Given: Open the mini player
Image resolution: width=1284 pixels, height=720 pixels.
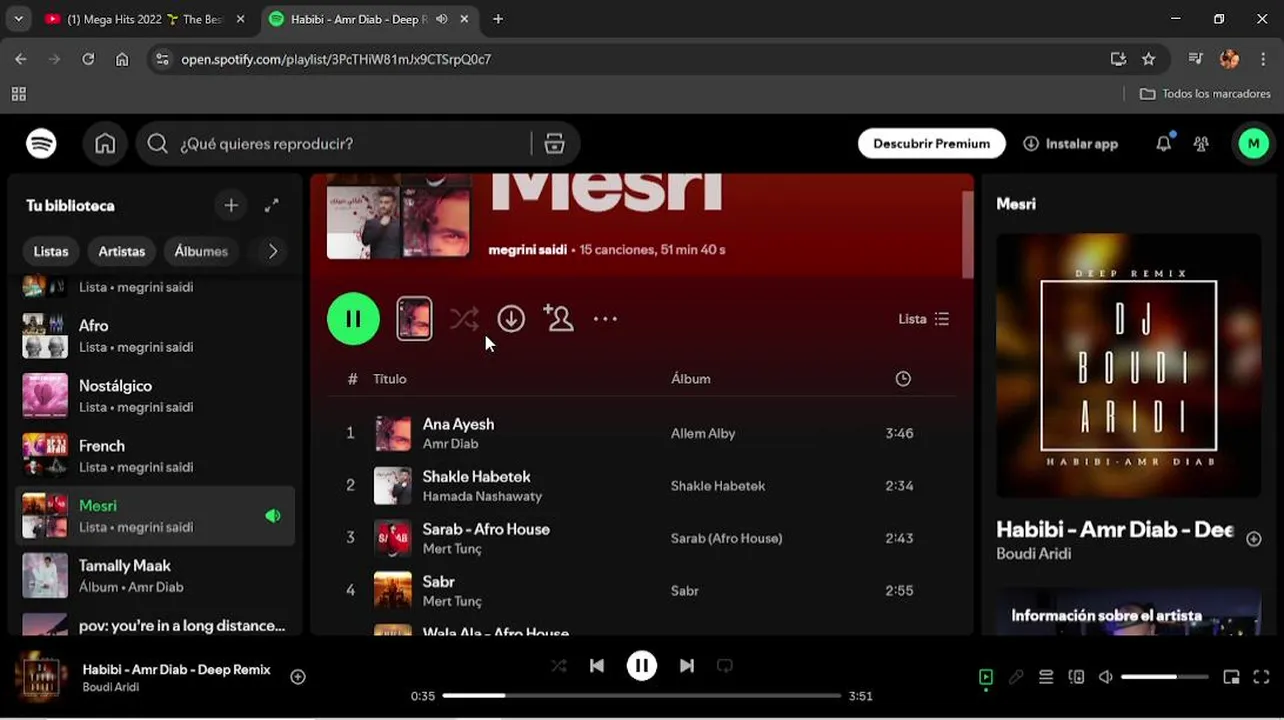Looking at the screenshot, I should tap(1231, 677).
